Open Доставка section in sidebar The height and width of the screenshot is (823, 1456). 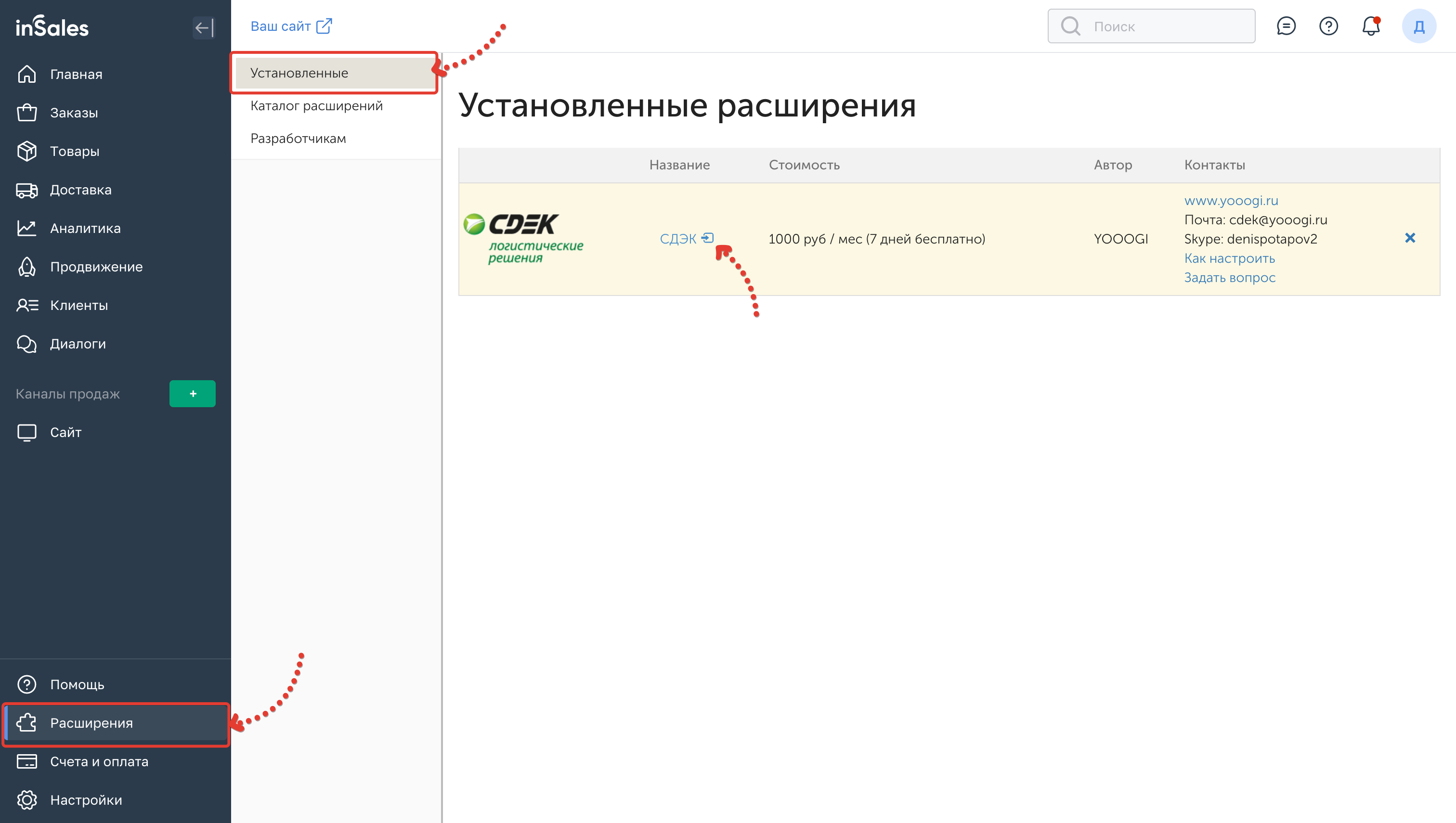coord(80,189)
